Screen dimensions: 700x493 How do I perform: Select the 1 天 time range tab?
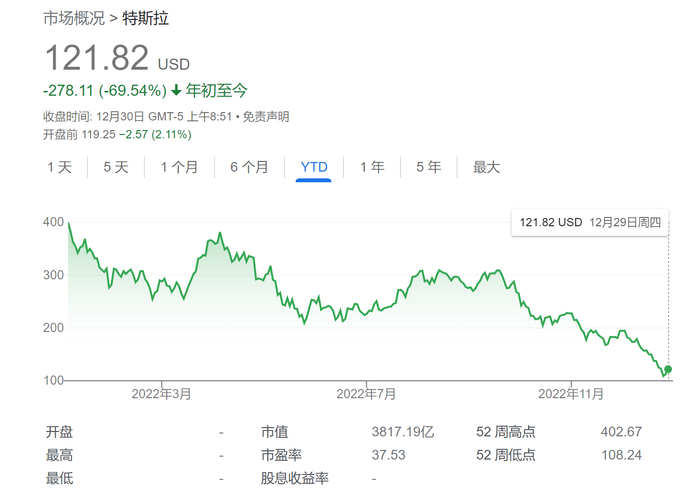(59, 167)
